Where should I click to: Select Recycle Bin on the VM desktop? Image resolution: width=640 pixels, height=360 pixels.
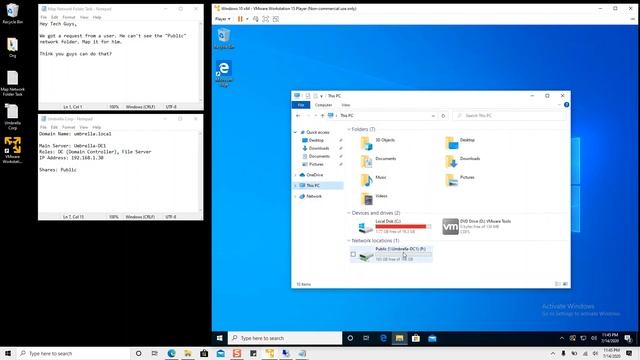224,38
